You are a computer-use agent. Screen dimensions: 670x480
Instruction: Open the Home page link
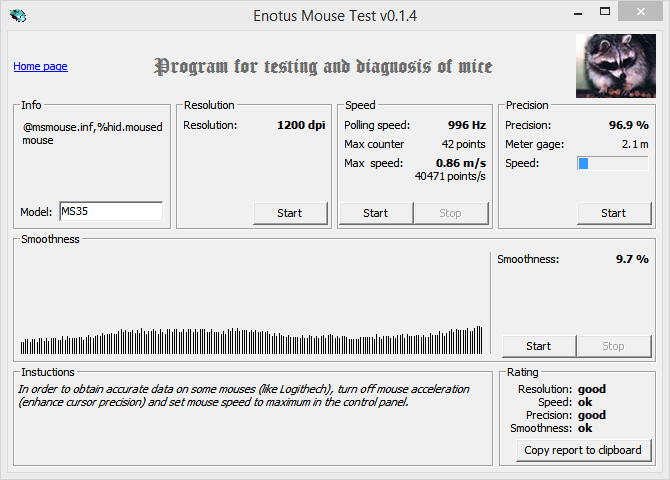point(40,66)
